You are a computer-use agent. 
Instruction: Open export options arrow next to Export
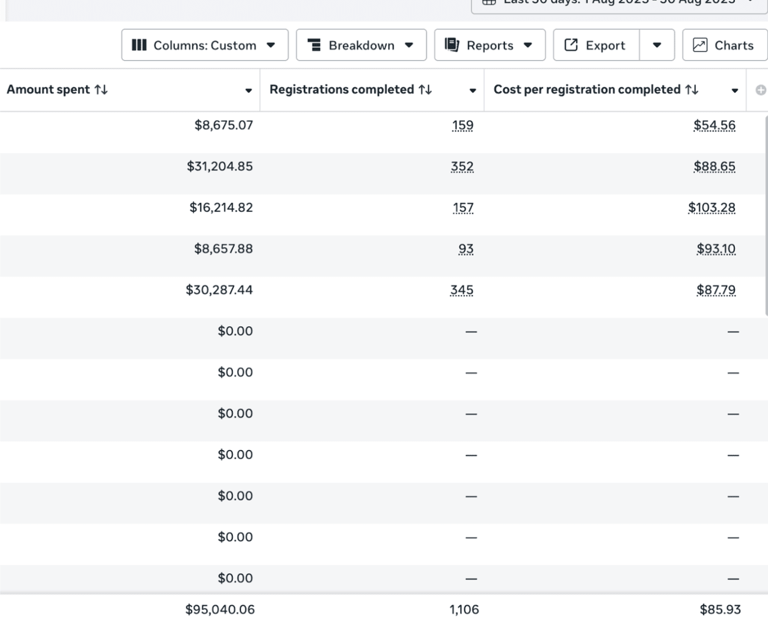pyautogui.click(x=657, y=45)
